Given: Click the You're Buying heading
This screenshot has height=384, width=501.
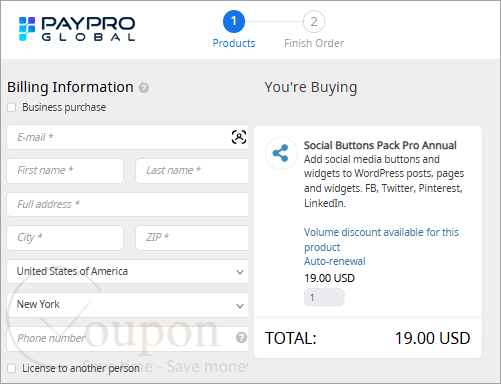Looking at the screenshot, I should tap(311, 87).
